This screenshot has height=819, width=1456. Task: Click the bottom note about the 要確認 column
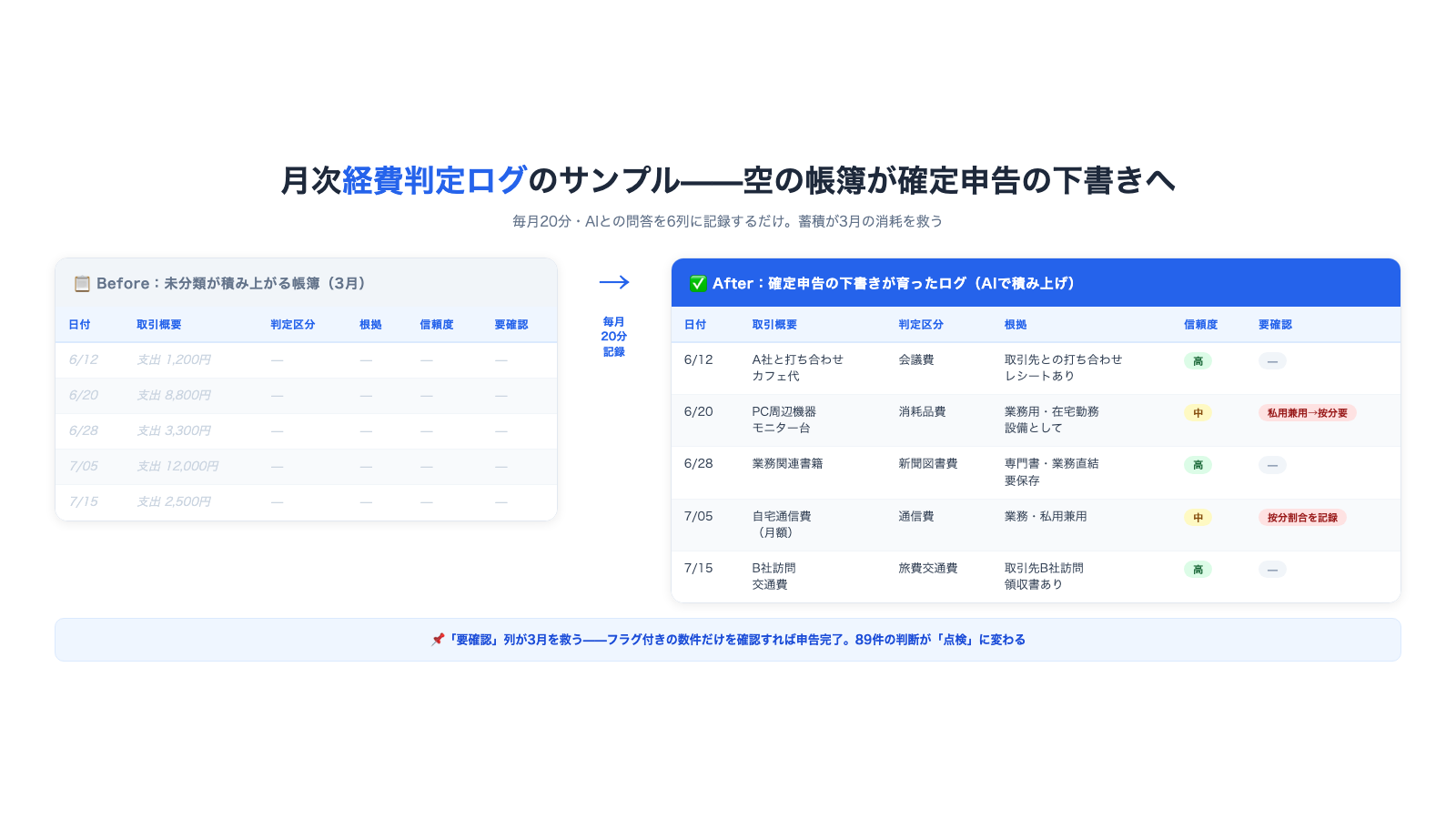(x=728, y=640)
